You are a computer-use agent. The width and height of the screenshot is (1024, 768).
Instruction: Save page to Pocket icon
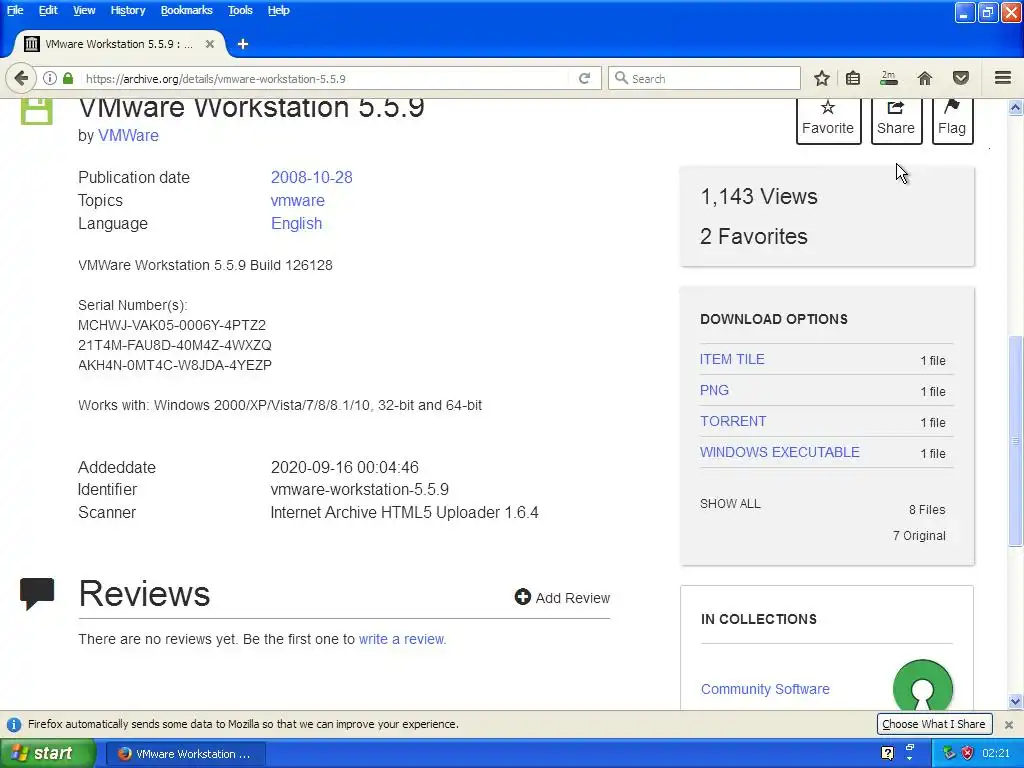pos(961,78)
